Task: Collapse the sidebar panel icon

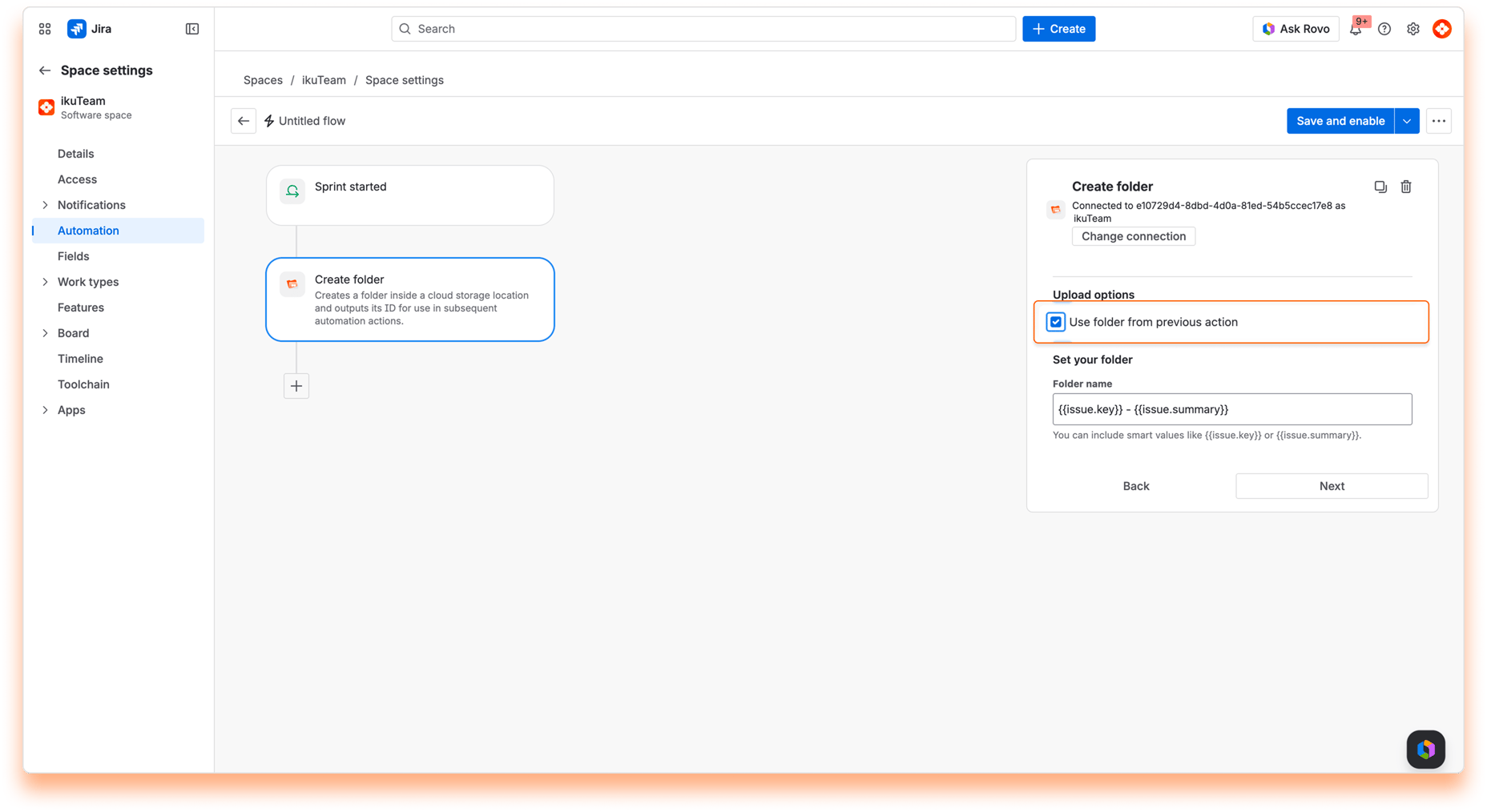Action: (192, 29)
